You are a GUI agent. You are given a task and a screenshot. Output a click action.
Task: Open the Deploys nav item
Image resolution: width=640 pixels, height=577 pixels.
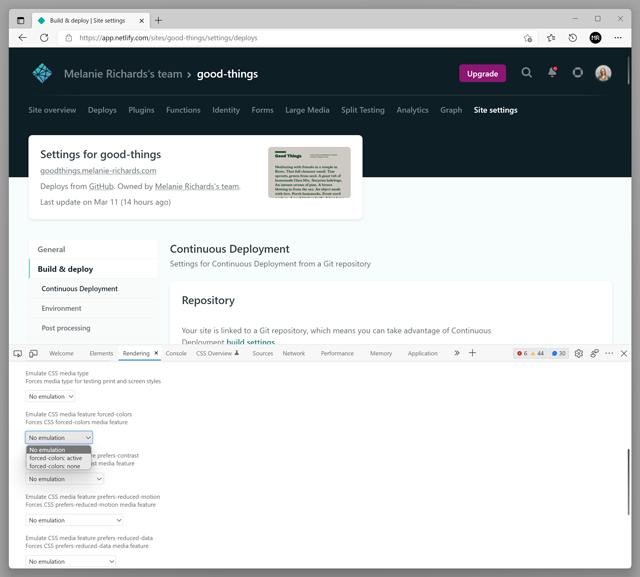(x=102, y=110)
